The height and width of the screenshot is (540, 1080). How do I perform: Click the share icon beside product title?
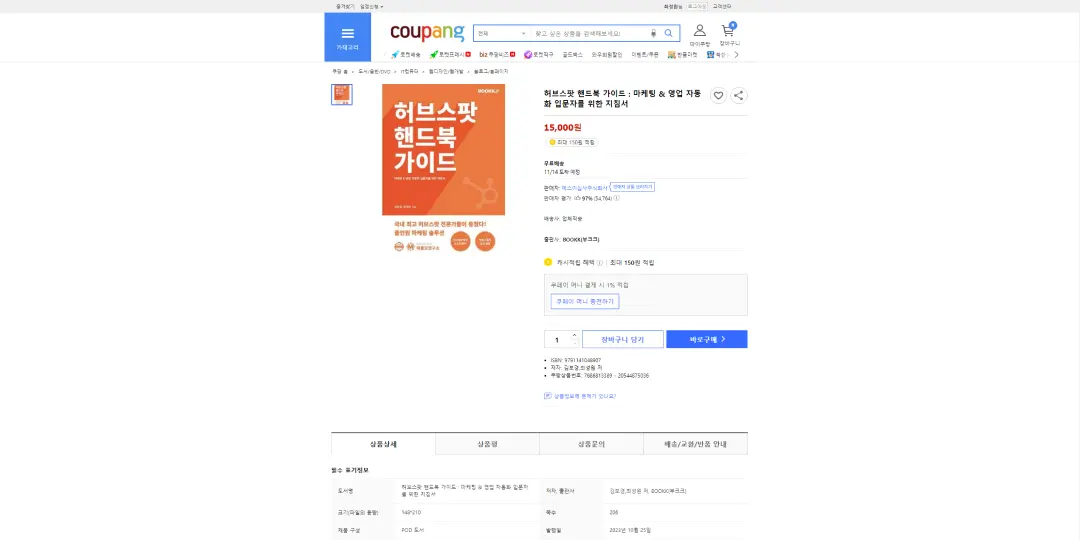738,96
